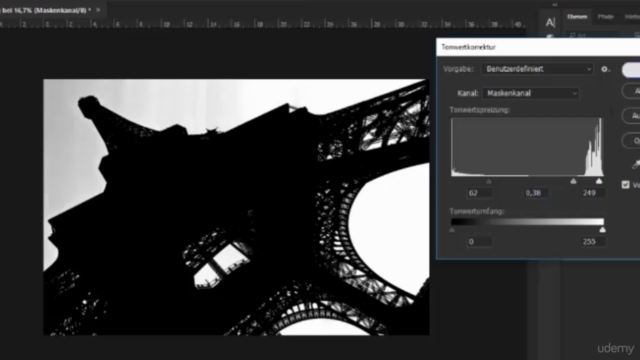The image size is (640, 360).
Task: Grab the white Tonwertumfang output slider
Action: pyautogui.click(x=602, y=230)
